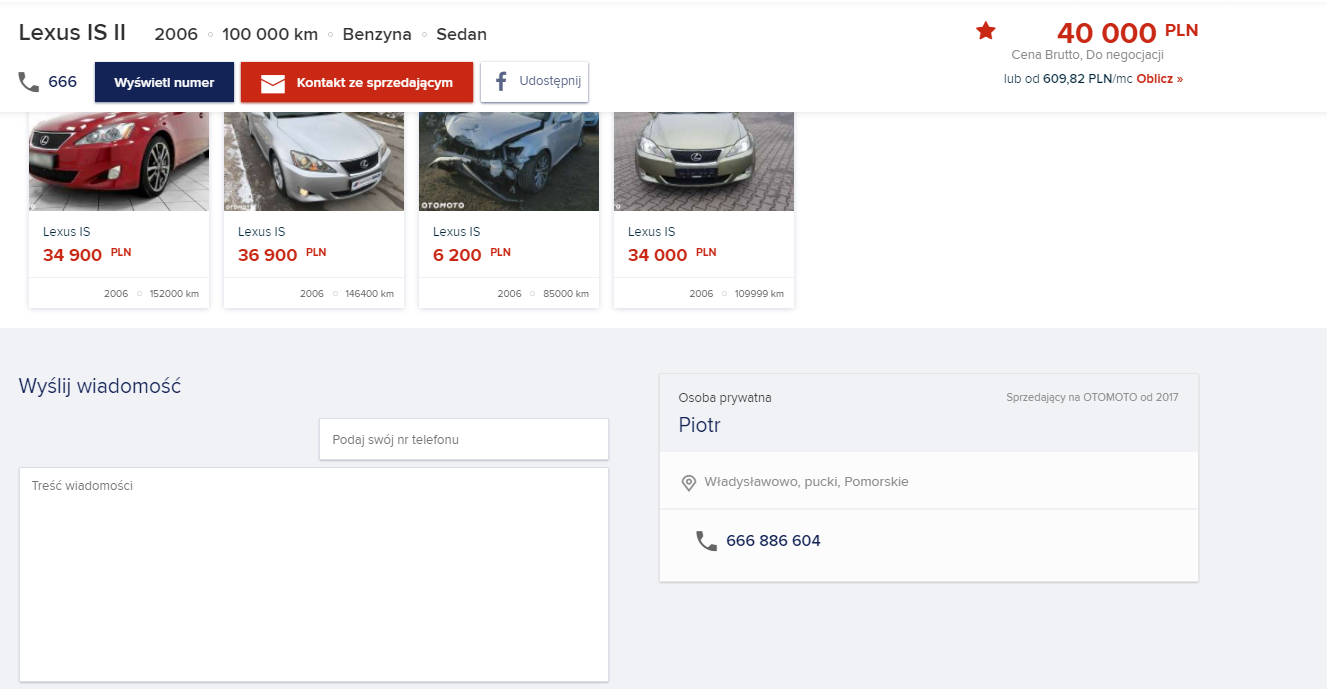Click the Sedan body type text
Image resolution: width=1327 pixels, height=689 pixels.
point(461,34)
